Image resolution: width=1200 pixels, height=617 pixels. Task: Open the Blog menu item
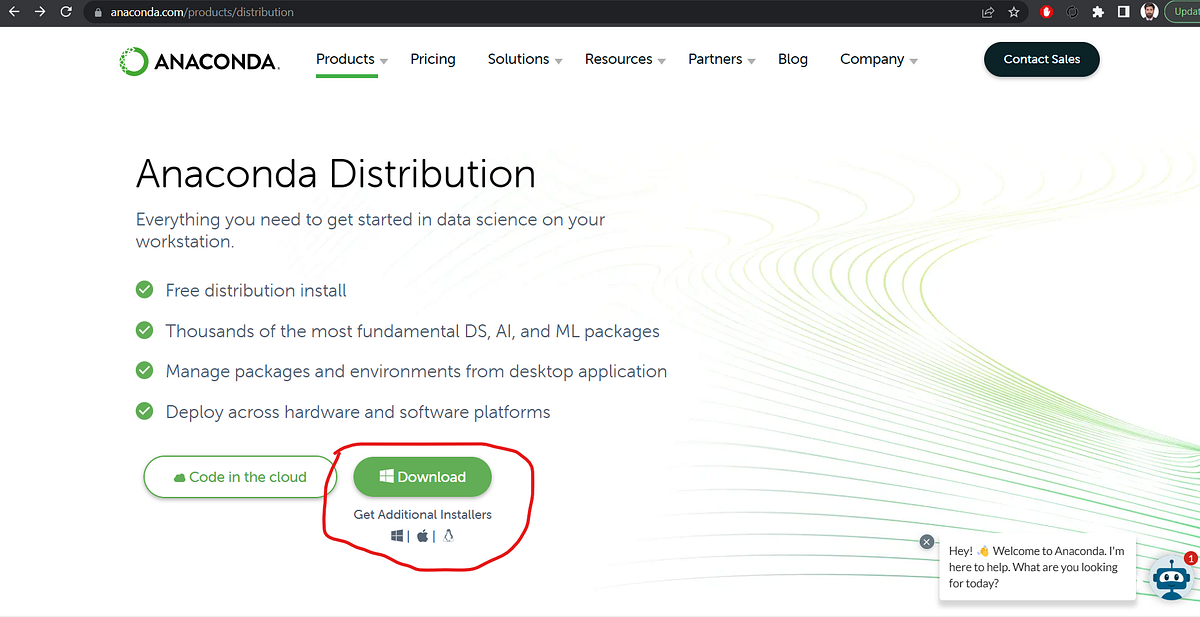792,59
